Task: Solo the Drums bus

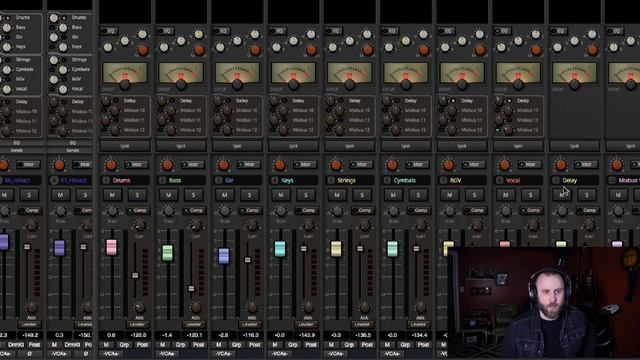Action: (x=137, y=195)
